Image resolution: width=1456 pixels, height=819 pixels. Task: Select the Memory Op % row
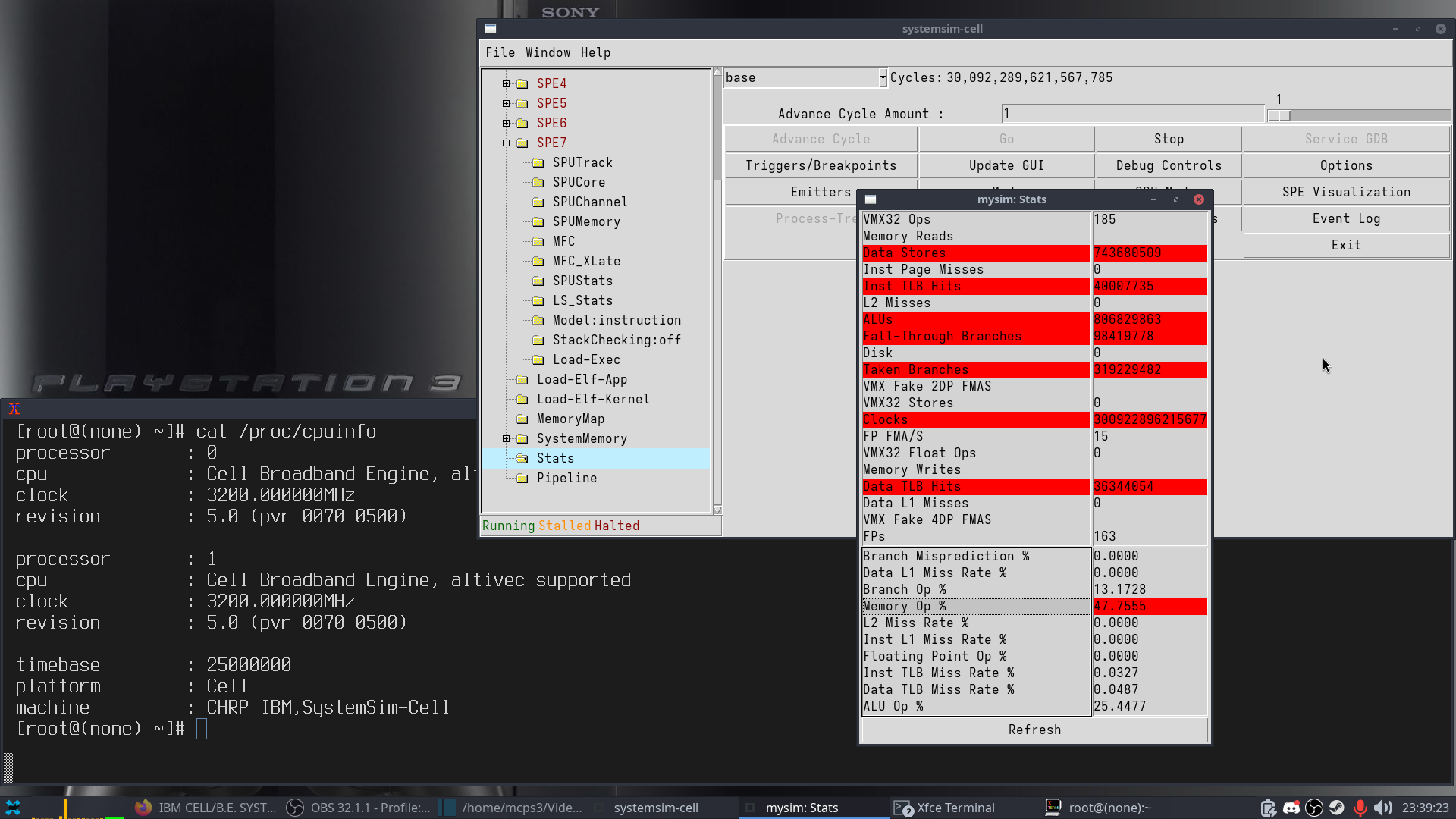[1034, 606]
